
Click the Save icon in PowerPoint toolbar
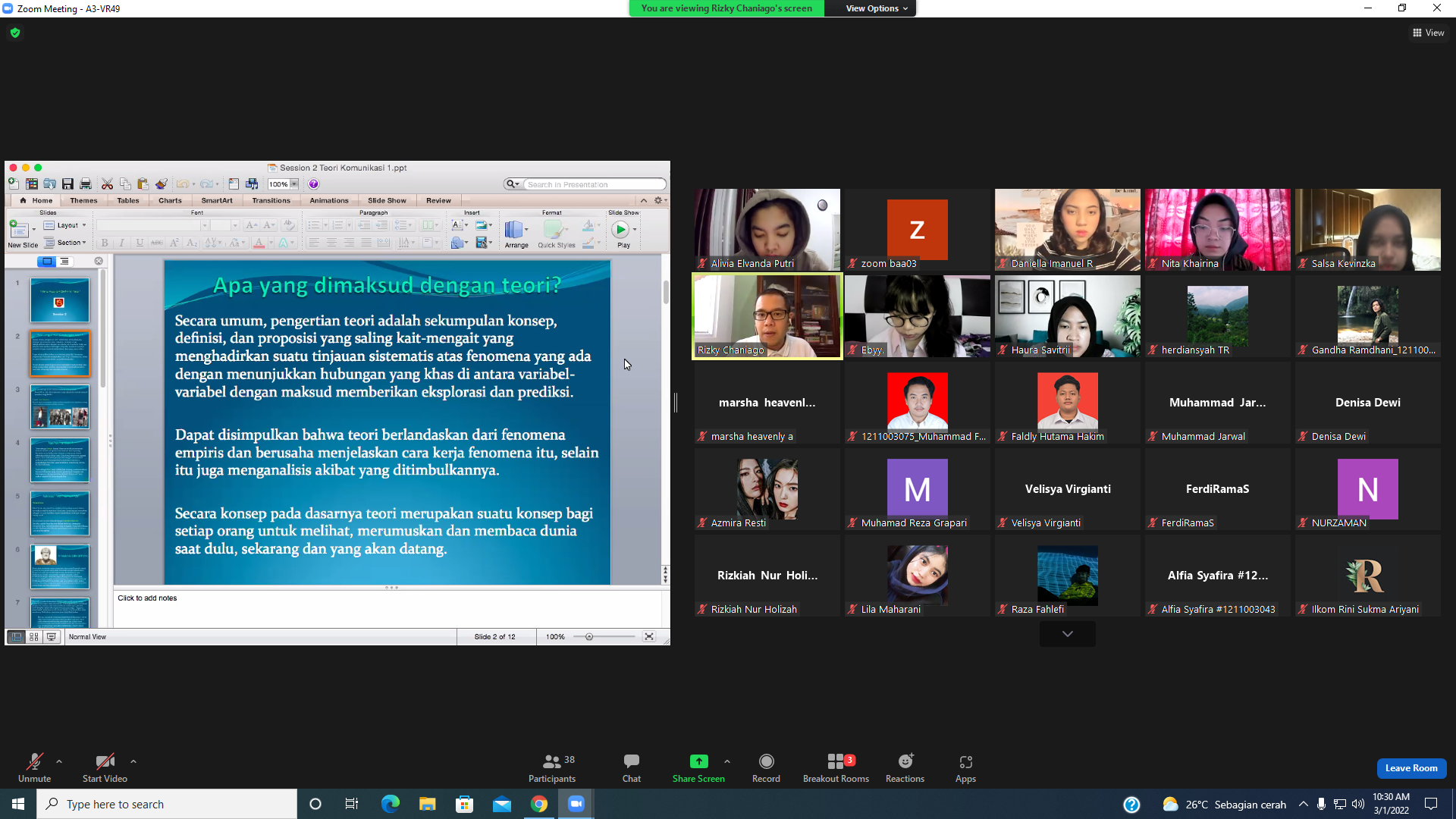coord(67,184)
